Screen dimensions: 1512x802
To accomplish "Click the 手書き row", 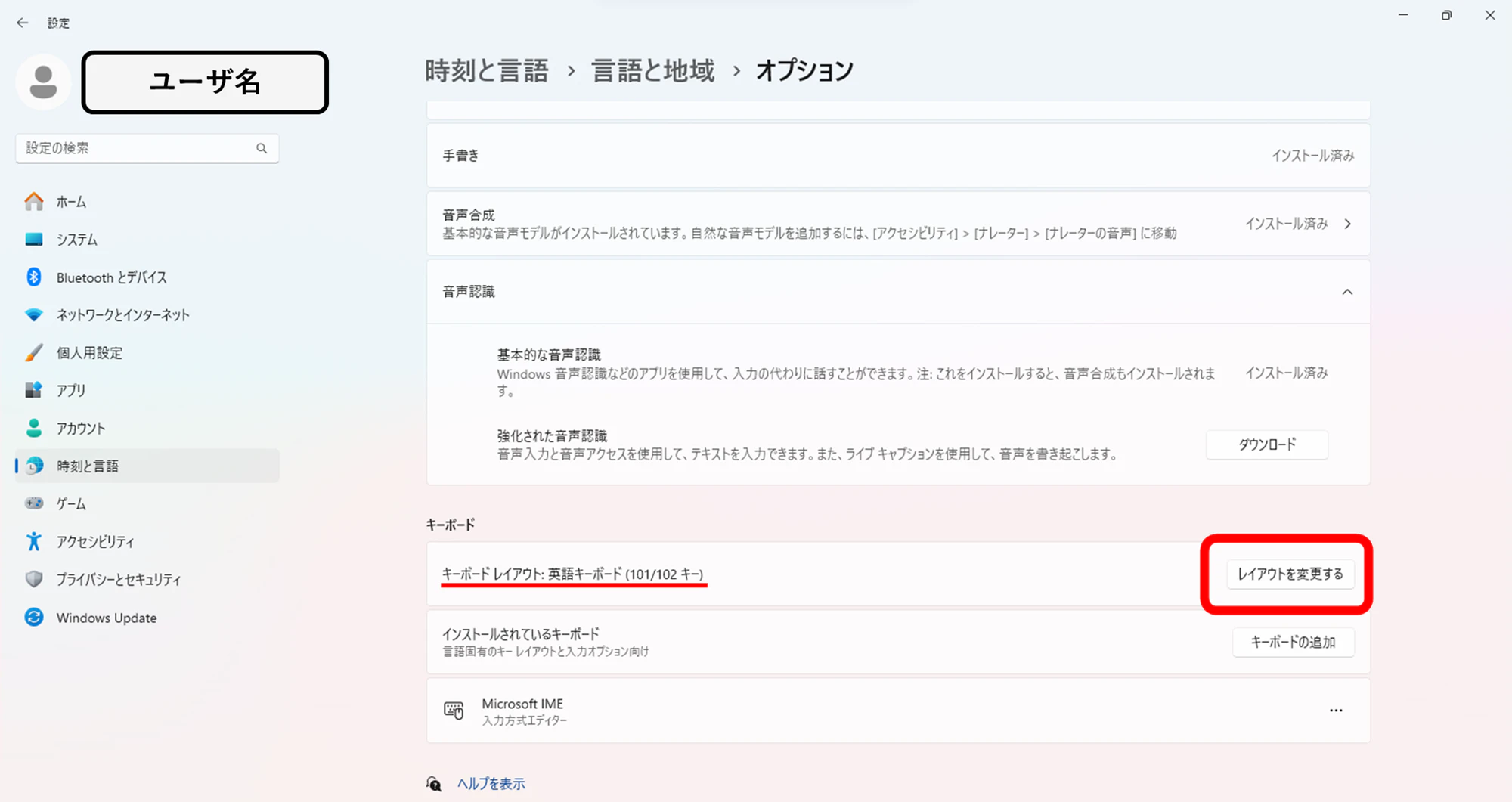I will coord(898,156).
